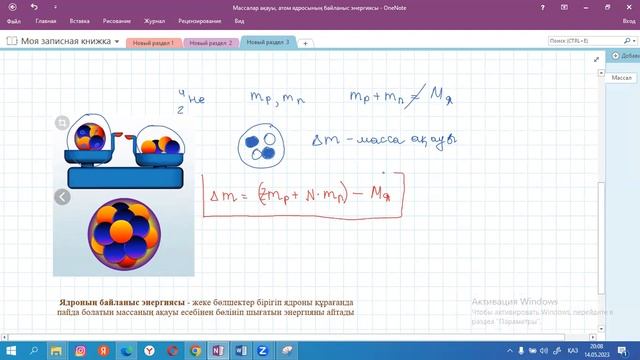Toggle full page view arrow icon
This screenshot has height=360, width=640.
(x=596, y=60)
